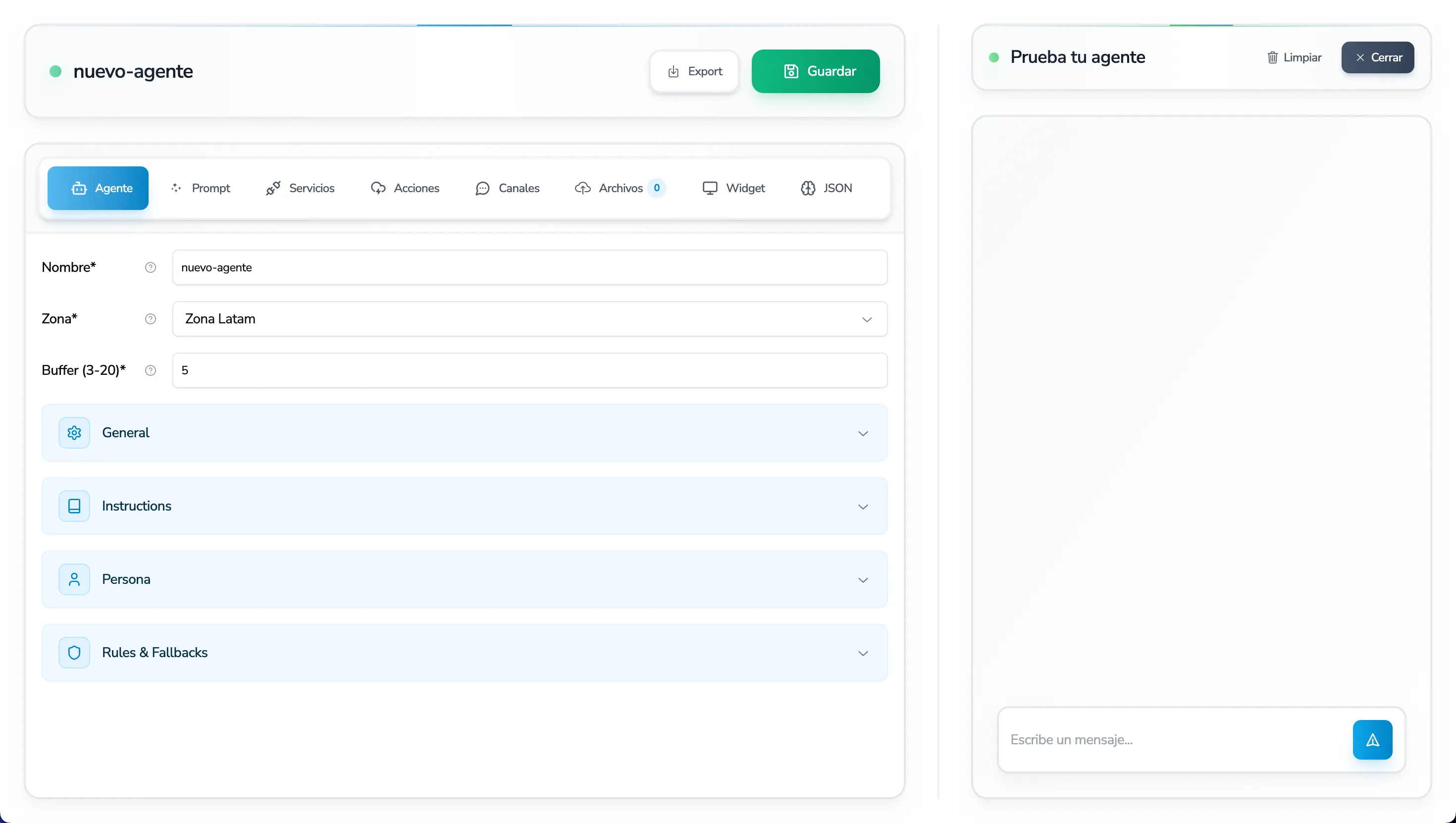Open the Servicios tab

300,188
